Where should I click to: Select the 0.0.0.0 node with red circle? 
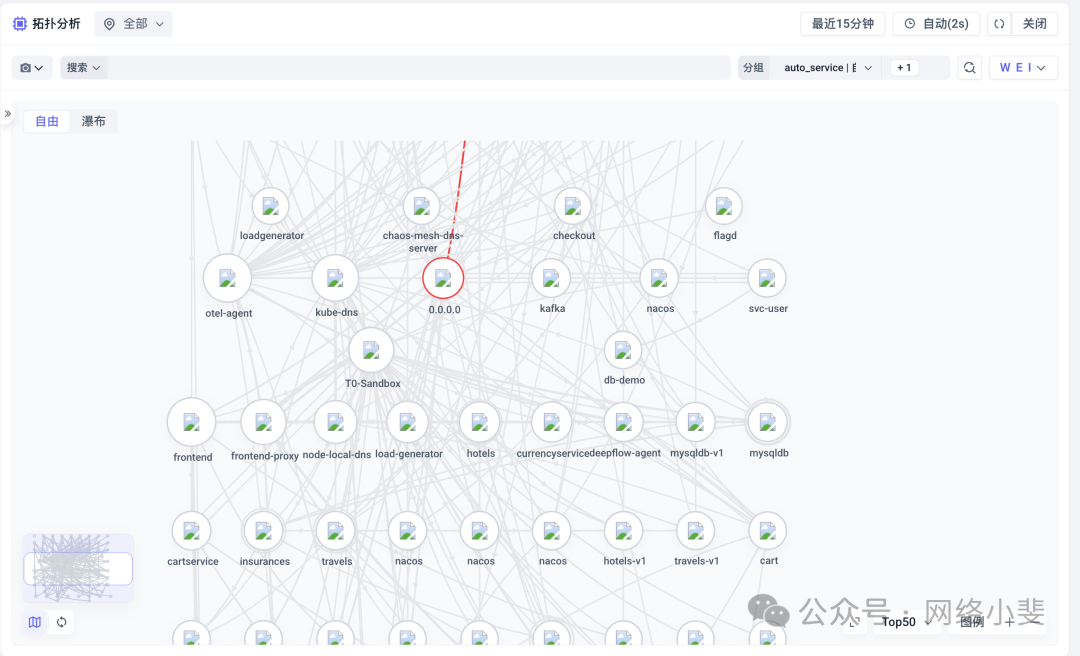[443, 278]
